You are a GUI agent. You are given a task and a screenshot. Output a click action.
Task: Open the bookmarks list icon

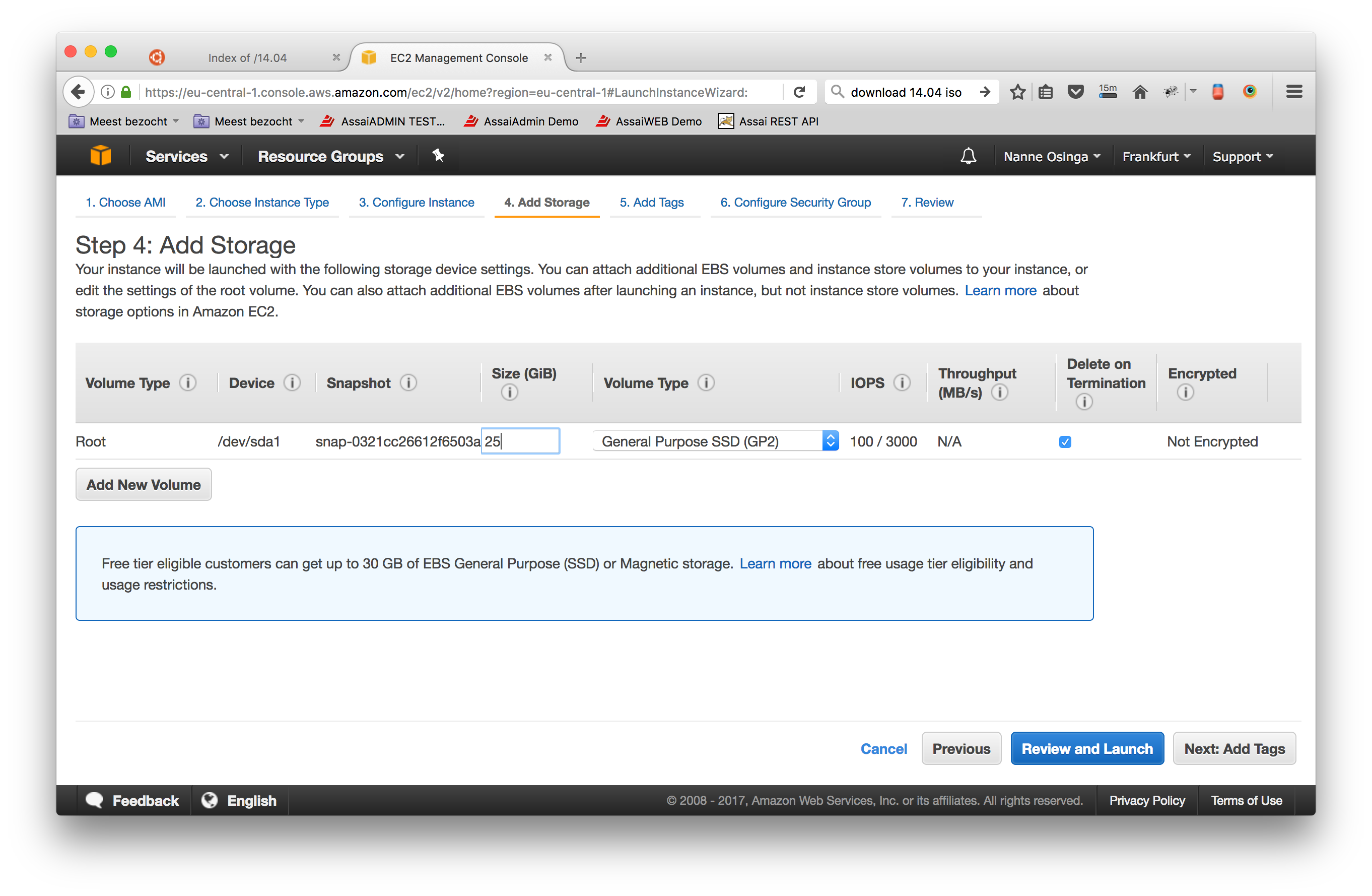(1045, 92)
